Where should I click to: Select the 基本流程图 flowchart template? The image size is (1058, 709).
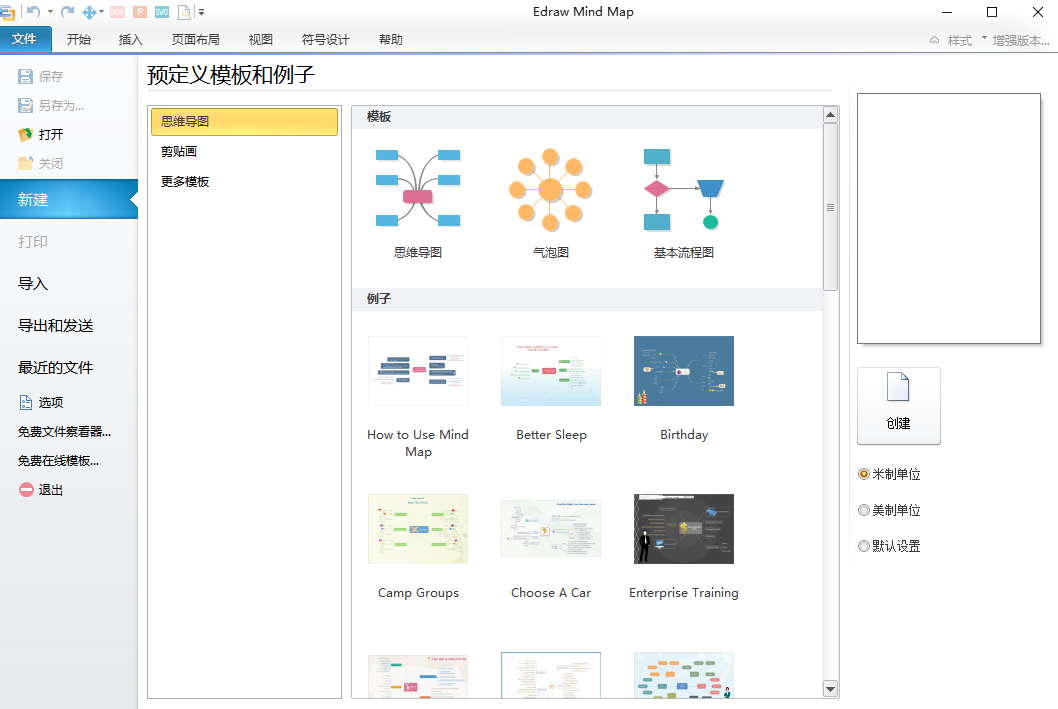(683, 190)
